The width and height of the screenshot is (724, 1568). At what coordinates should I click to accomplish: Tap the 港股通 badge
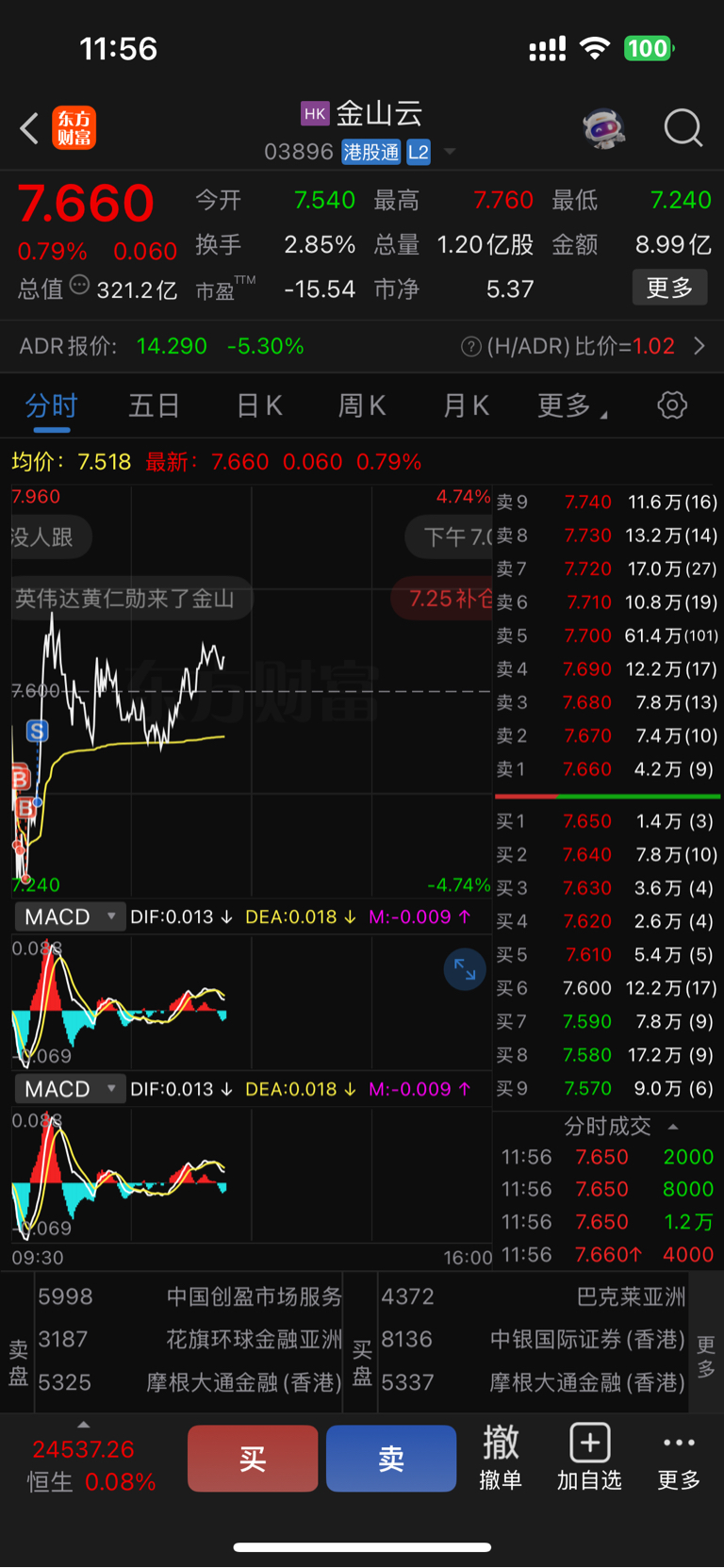[371, 152]
